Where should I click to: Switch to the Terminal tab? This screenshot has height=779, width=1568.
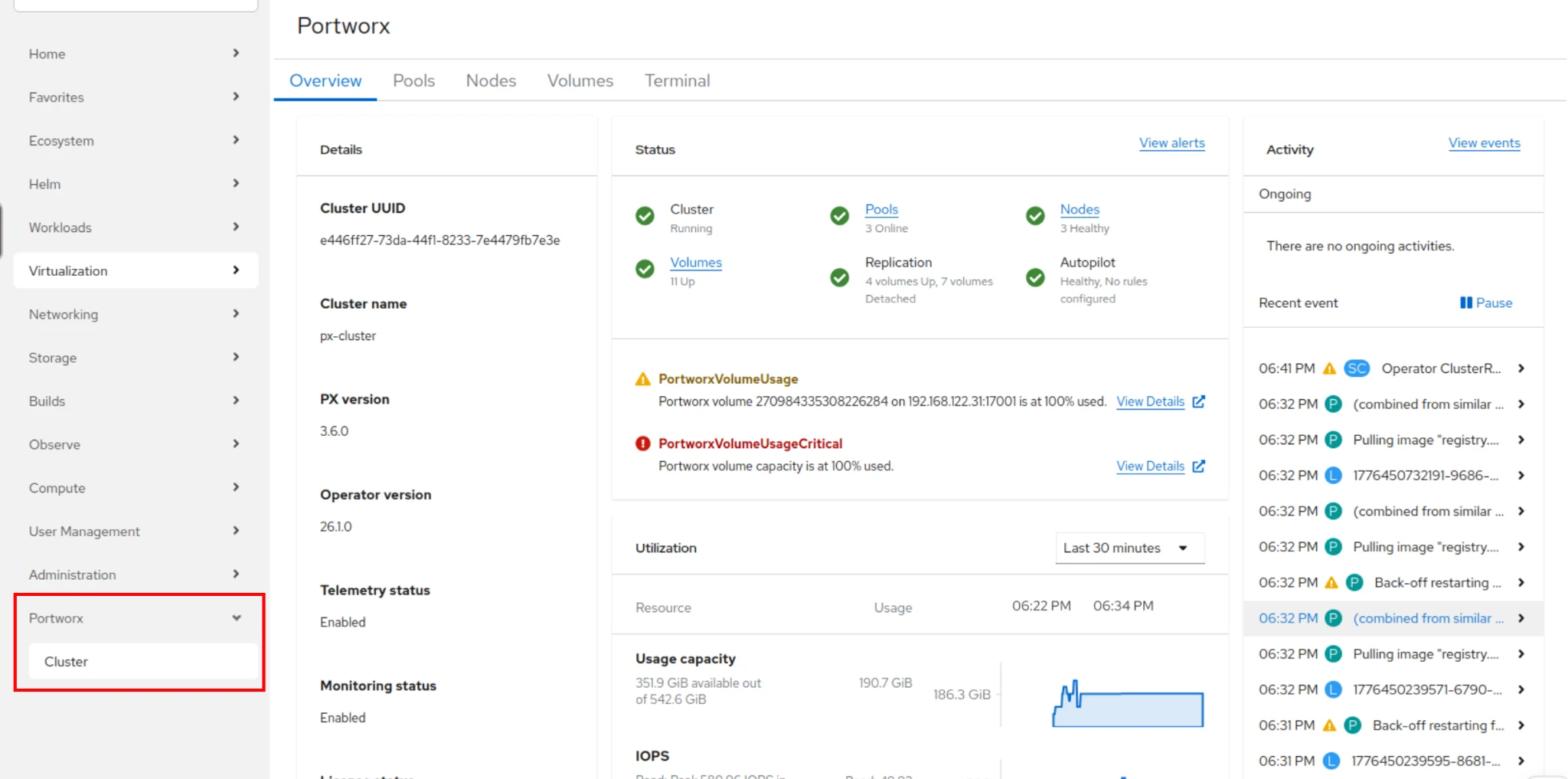click(x=678, y=80)
